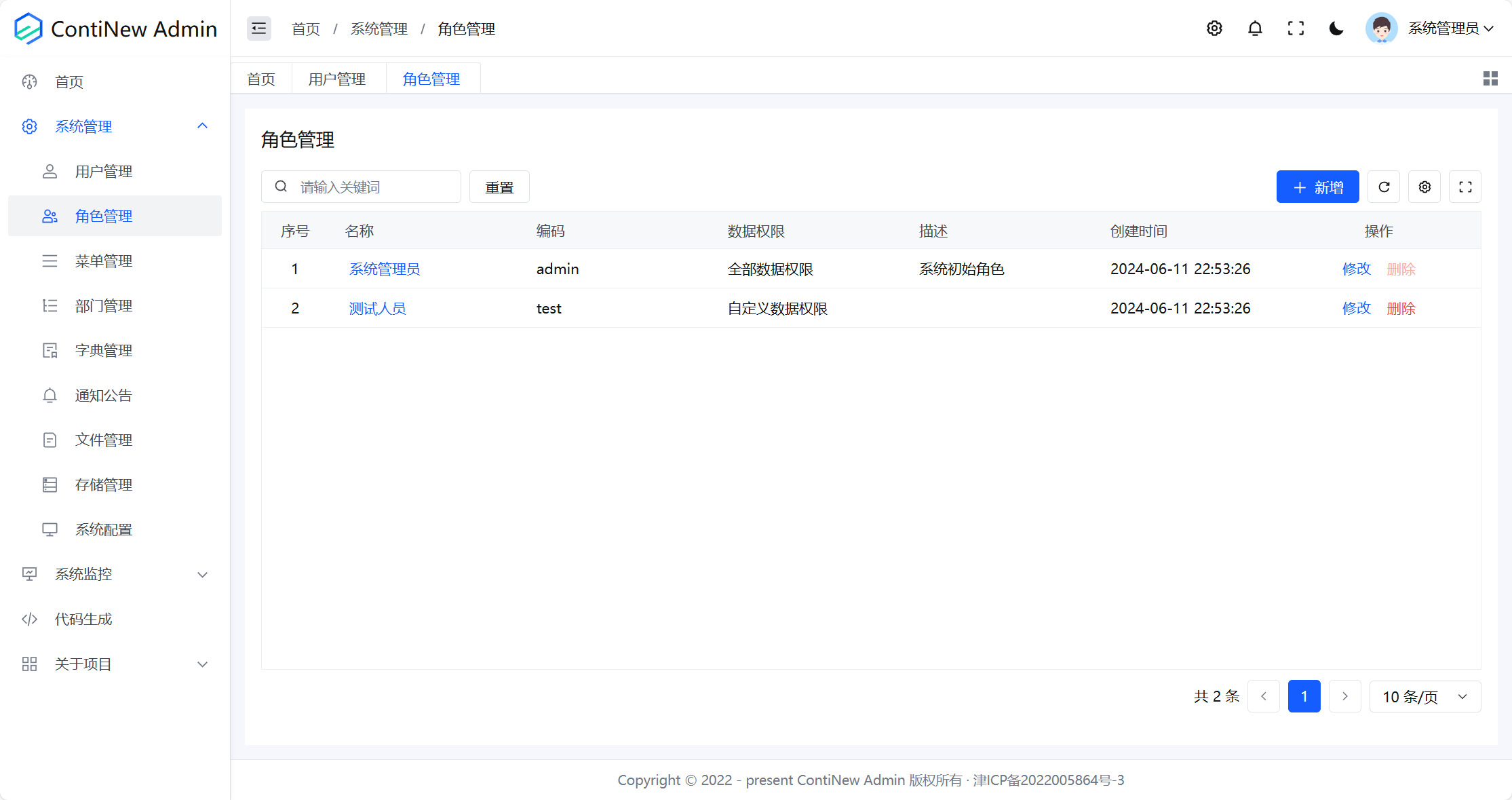Open the settings gear in the top bar

click(1214, 28)
